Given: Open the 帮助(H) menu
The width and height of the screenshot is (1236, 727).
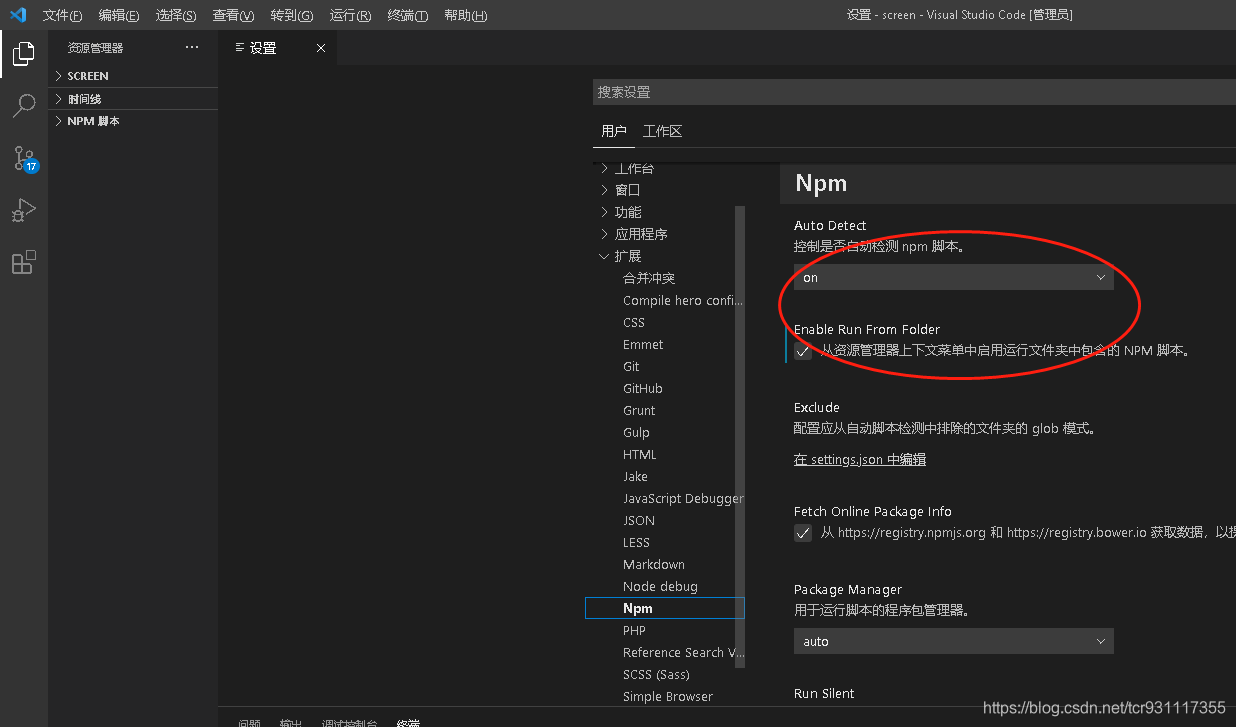Looking at the screenshot, I should (x=465, y=15).
